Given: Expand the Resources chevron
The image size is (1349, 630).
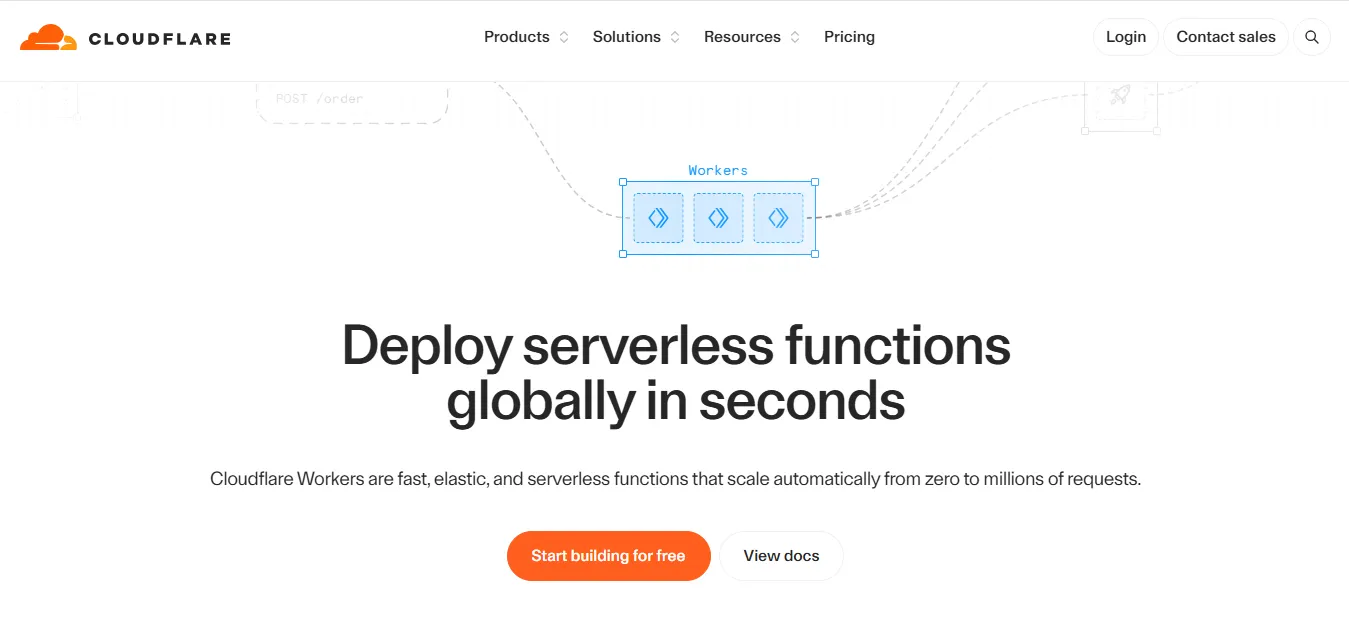Looking at the screenshot, I should coord(795,37).
